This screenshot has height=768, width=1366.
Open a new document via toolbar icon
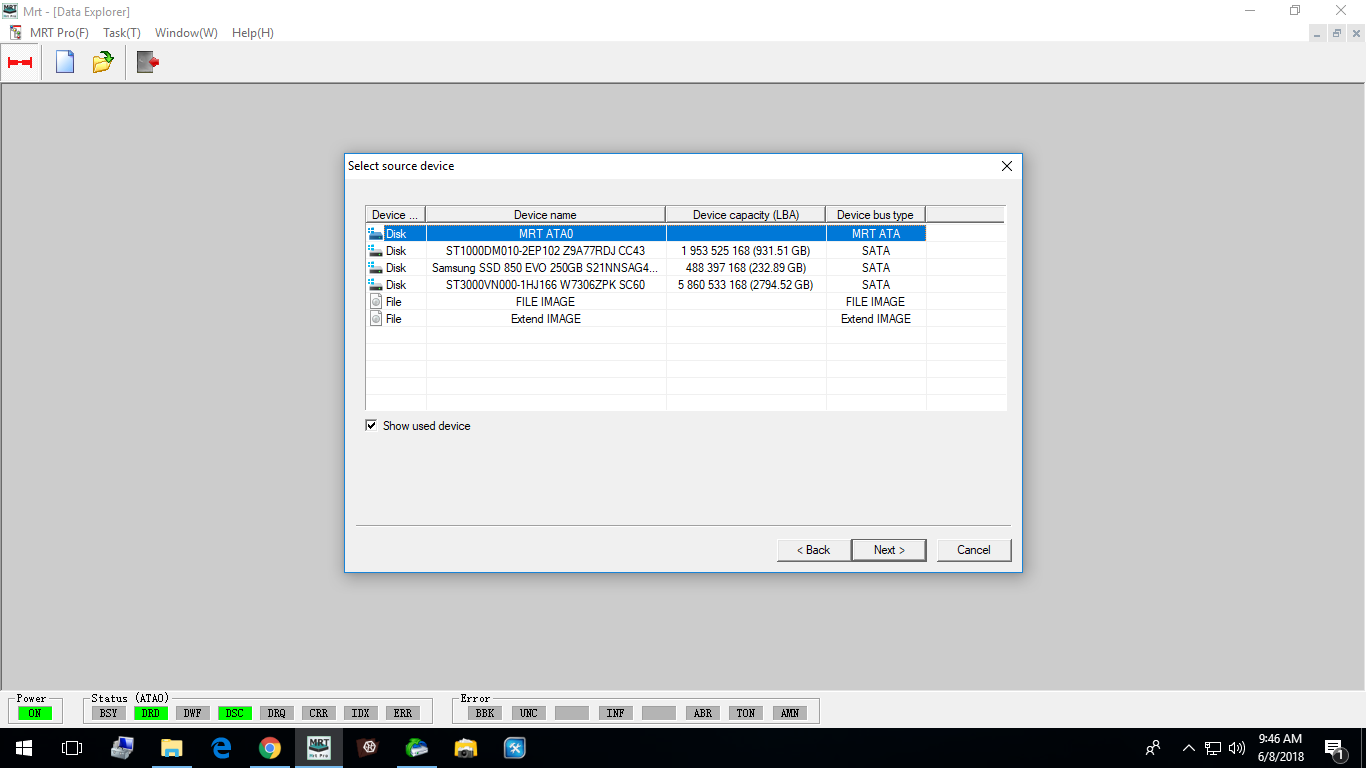(63, 61)
